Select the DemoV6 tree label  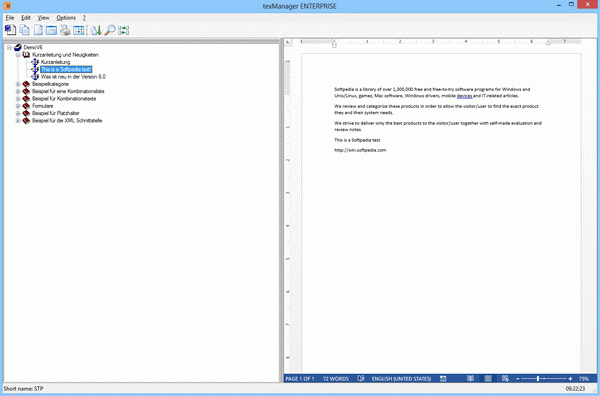point(33,47)
